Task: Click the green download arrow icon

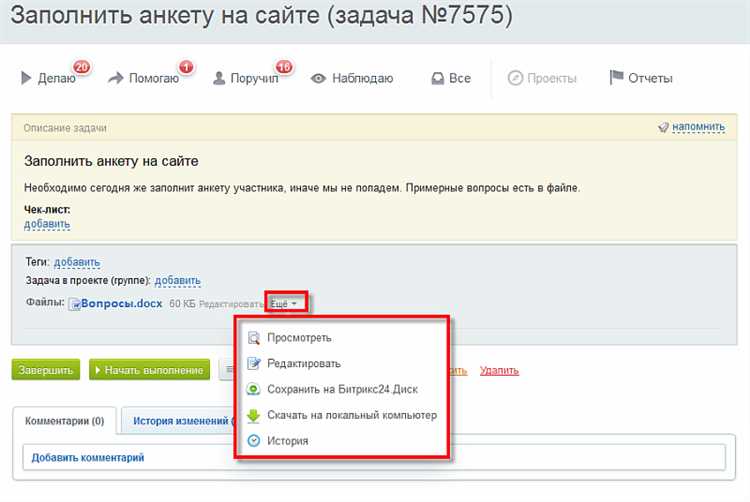Action: point(254,416)
